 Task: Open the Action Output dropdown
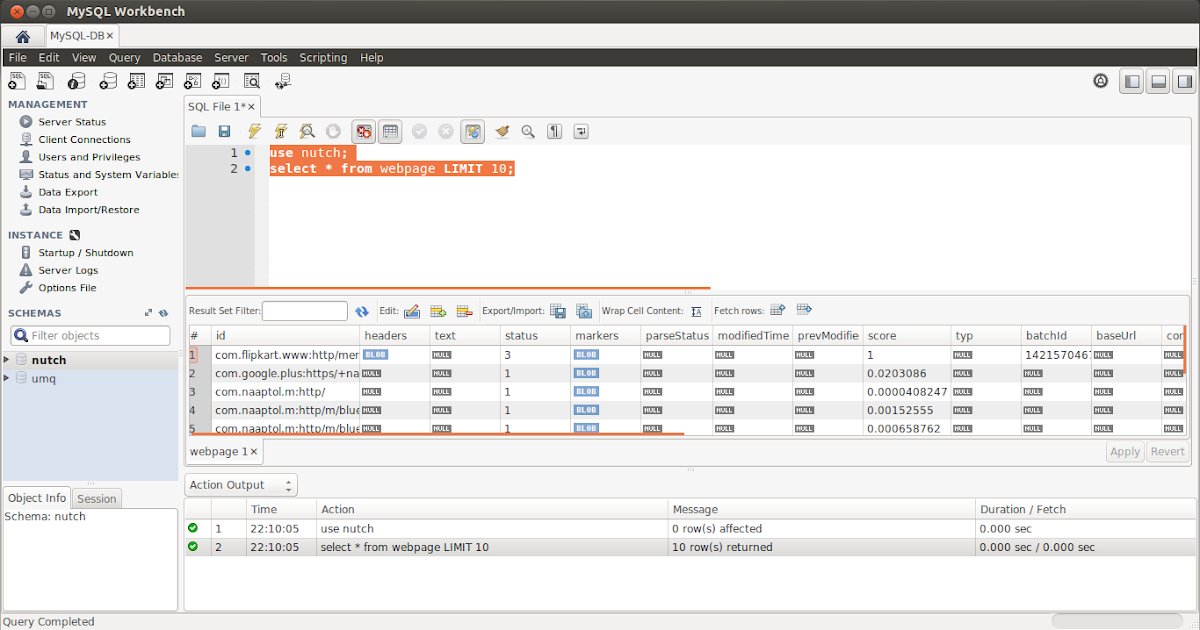tap(243, 485)
